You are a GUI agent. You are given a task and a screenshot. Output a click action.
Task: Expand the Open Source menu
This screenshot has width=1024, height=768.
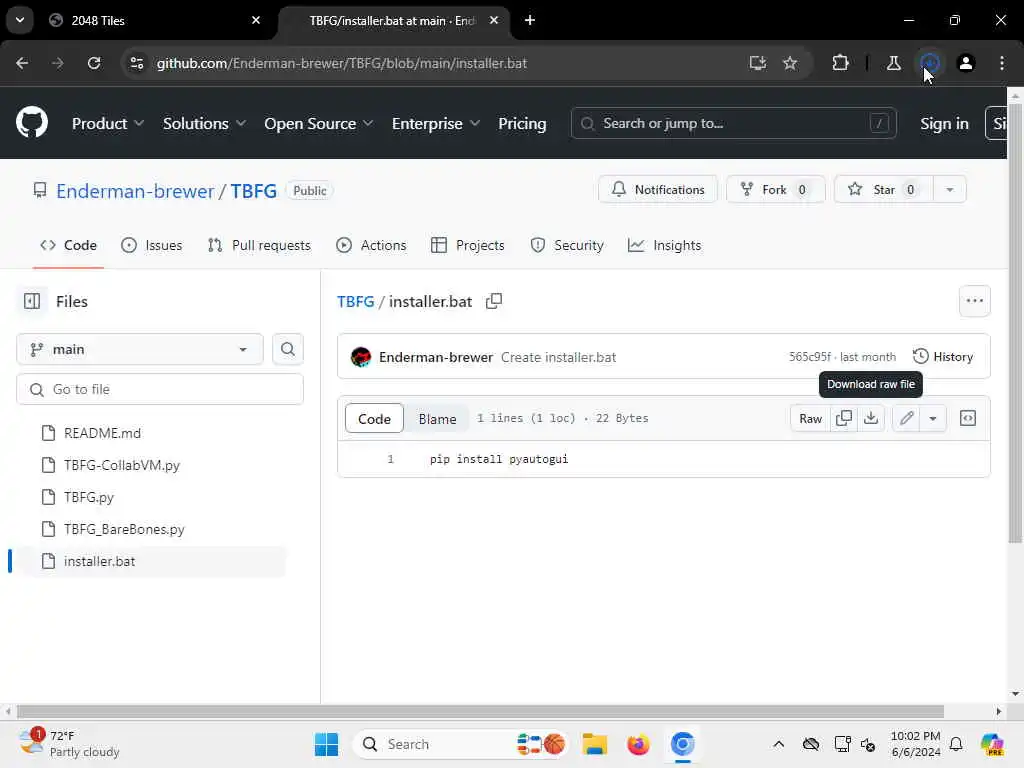318,123
